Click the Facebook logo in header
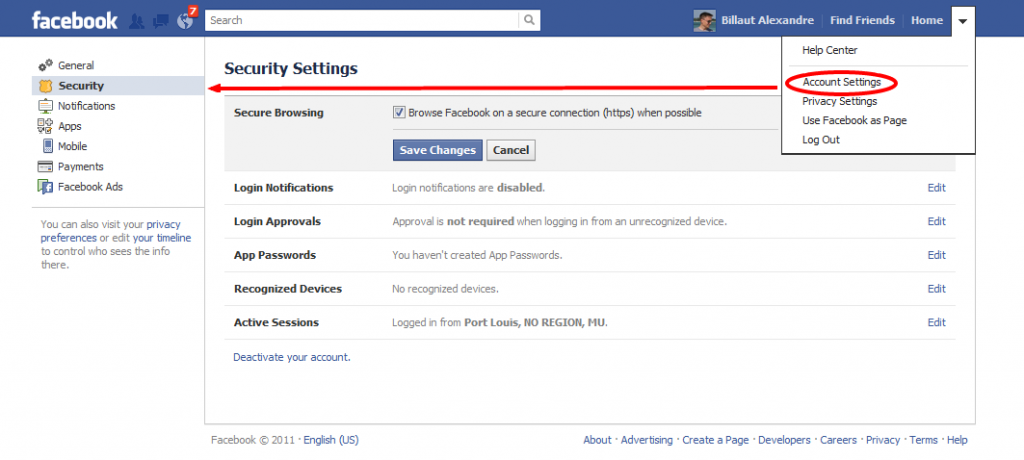 click(x=74, y=20)
